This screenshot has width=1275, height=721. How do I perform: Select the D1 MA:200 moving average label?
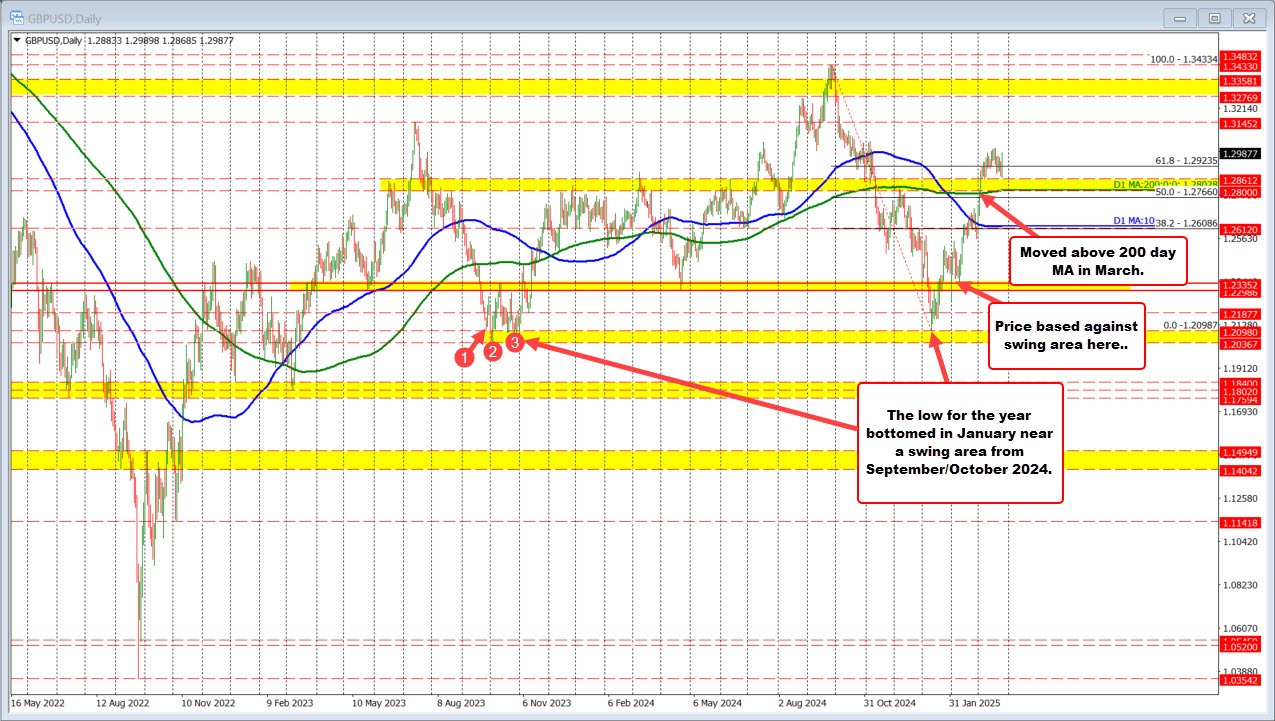1135,184
